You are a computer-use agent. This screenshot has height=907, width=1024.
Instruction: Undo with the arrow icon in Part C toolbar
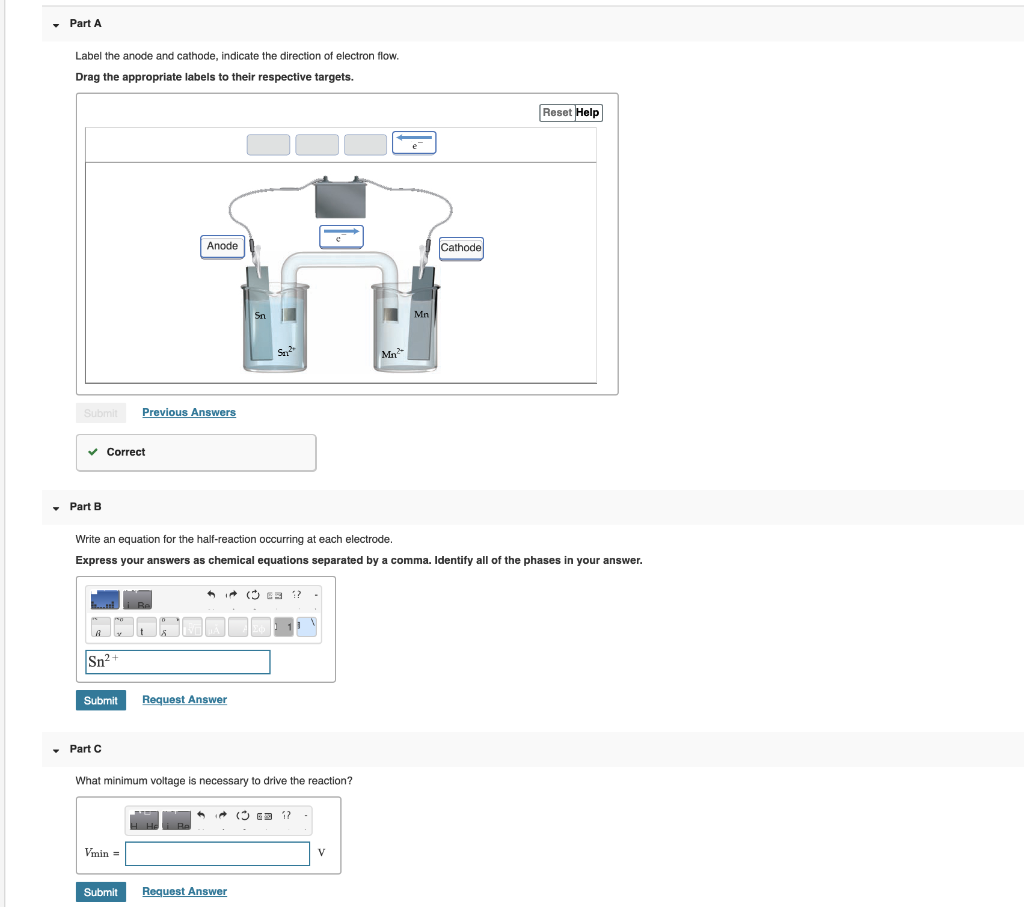point(202,815)
